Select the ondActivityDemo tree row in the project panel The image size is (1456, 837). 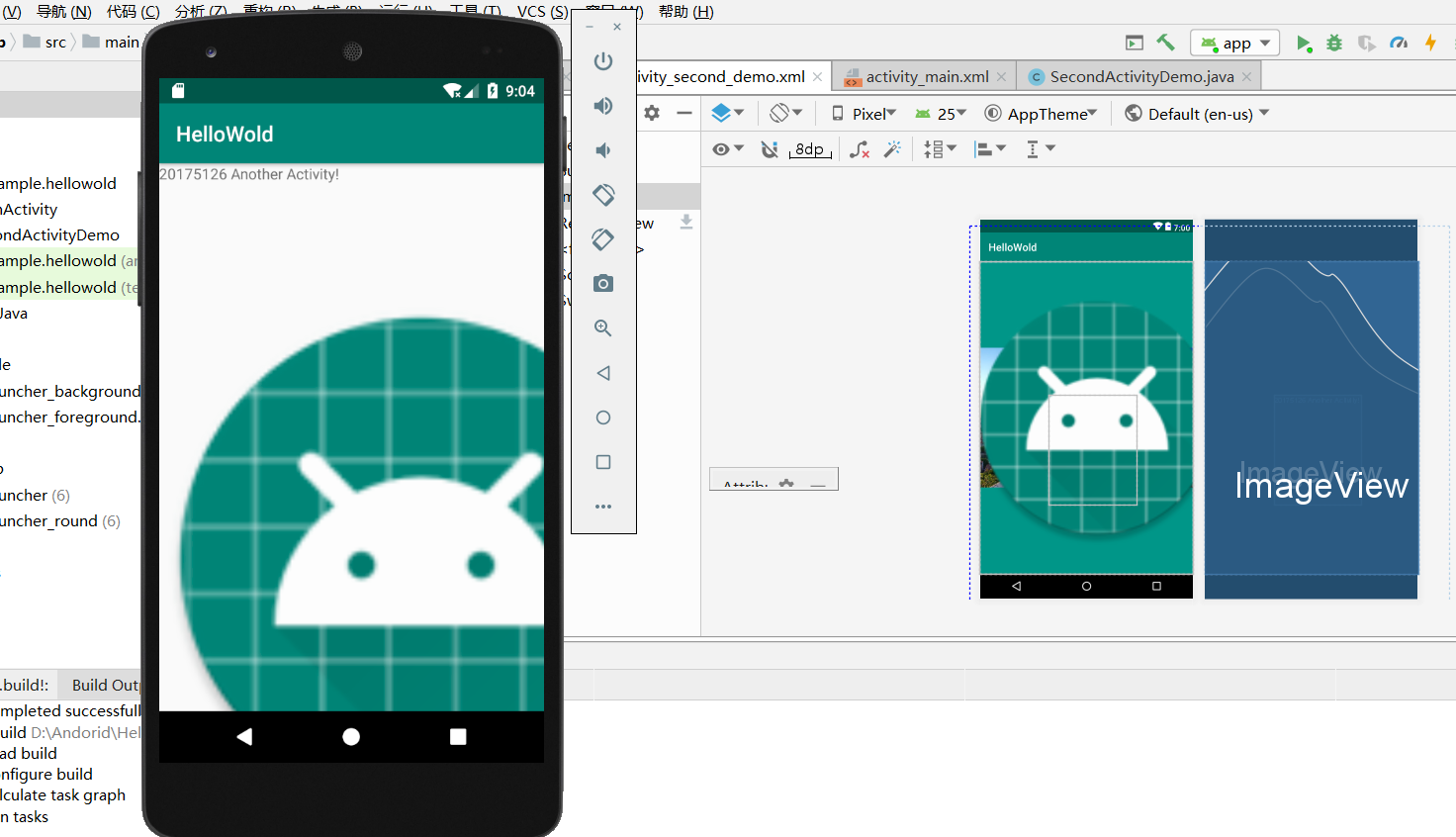point(59,235)
